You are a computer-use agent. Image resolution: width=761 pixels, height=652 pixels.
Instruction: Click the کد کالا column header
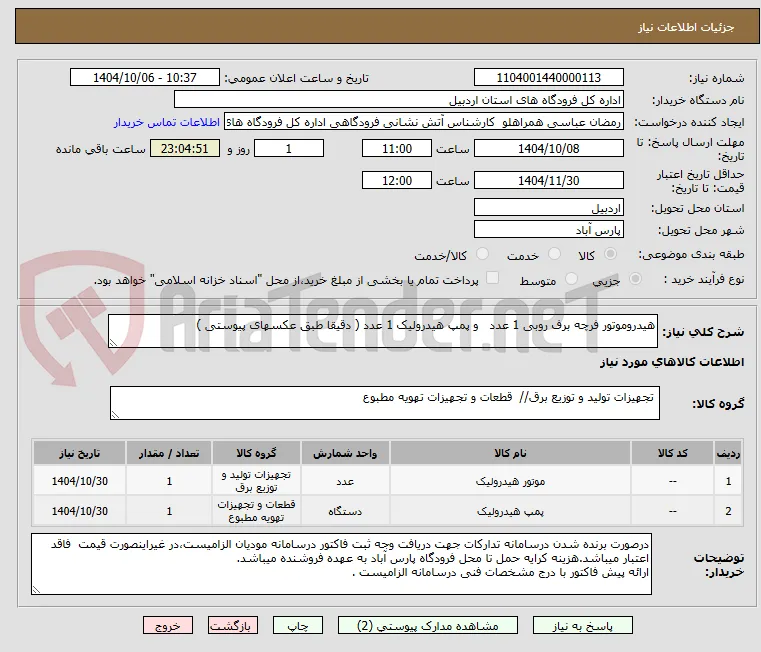click(672, 453)
